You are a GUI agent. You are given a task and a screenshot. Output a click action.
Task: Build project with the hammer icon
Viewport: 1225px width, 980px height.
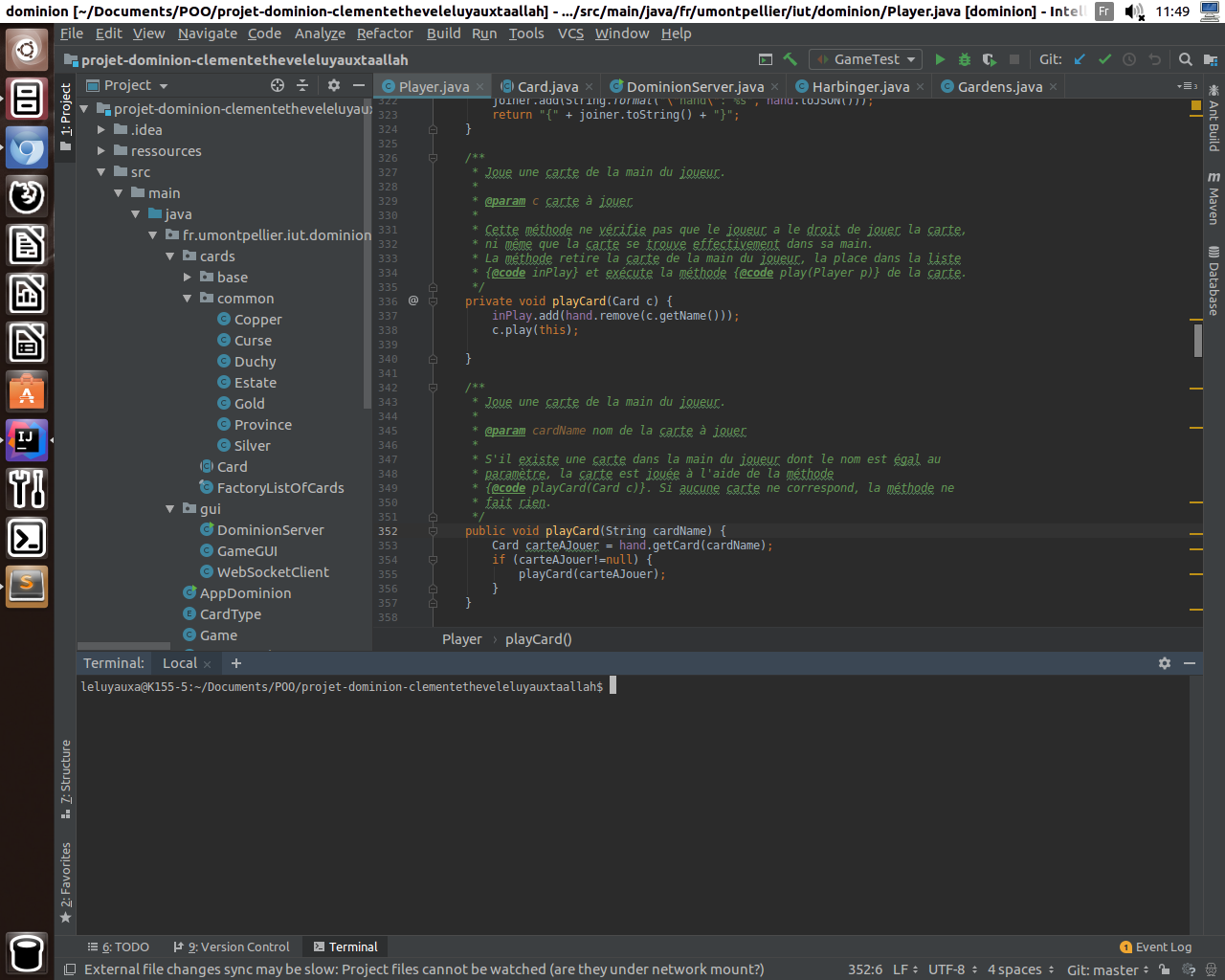coord(790,59)
